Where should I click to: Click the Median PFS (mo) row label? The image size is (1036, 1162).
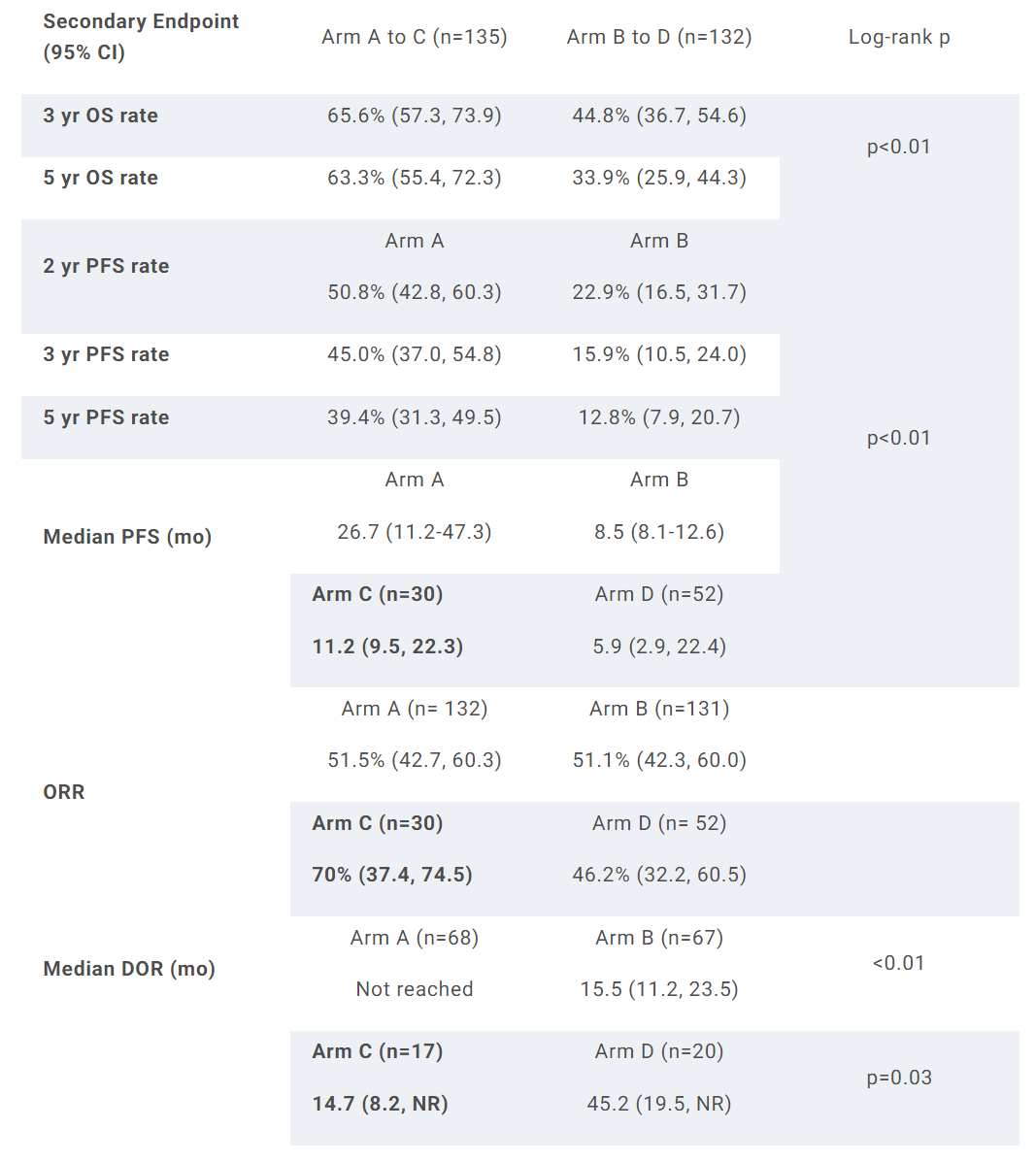point(127,537)
